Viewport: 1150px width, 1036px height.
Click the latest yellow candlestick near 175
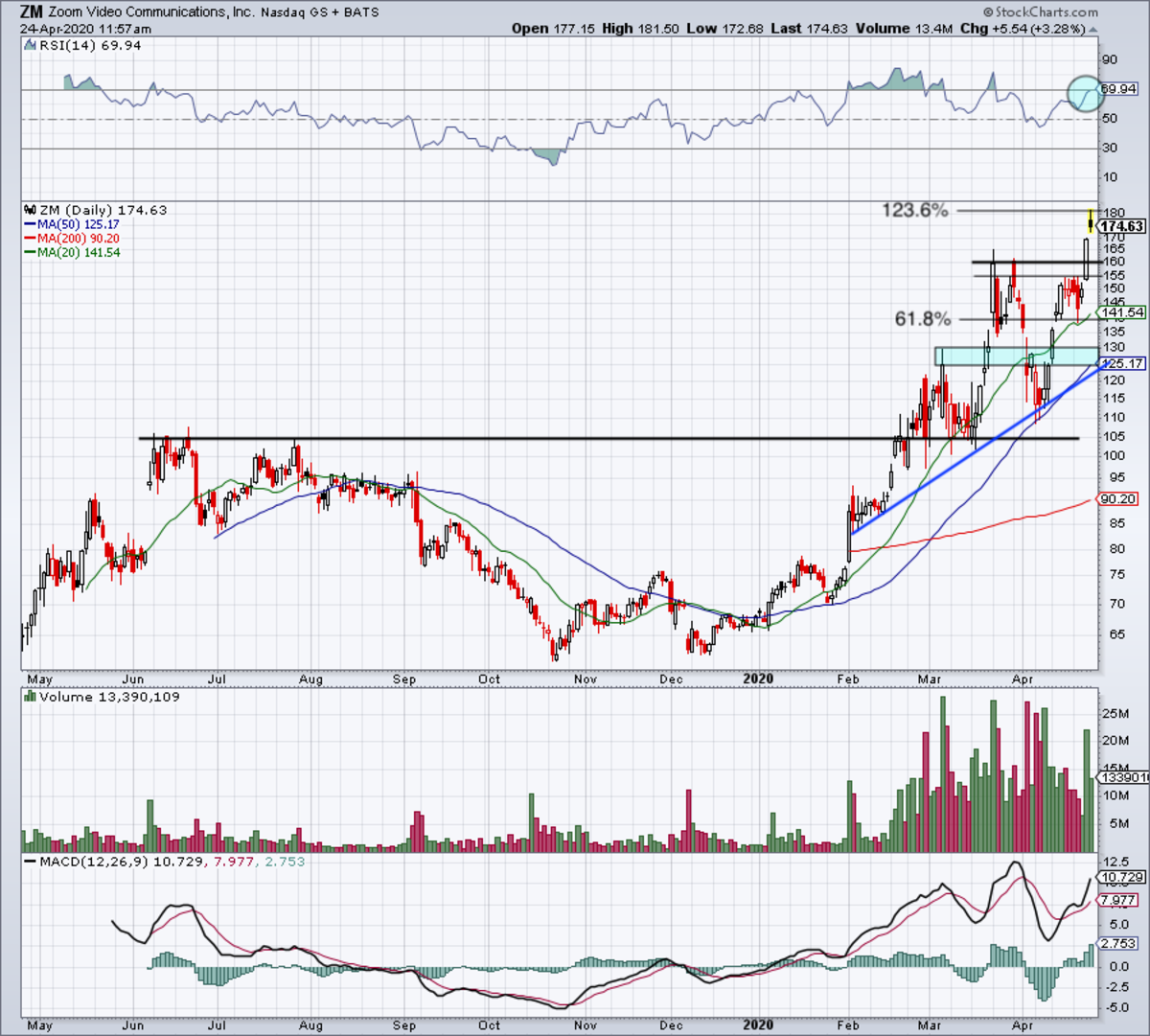pyautogui.click(x=1091, y=221)
